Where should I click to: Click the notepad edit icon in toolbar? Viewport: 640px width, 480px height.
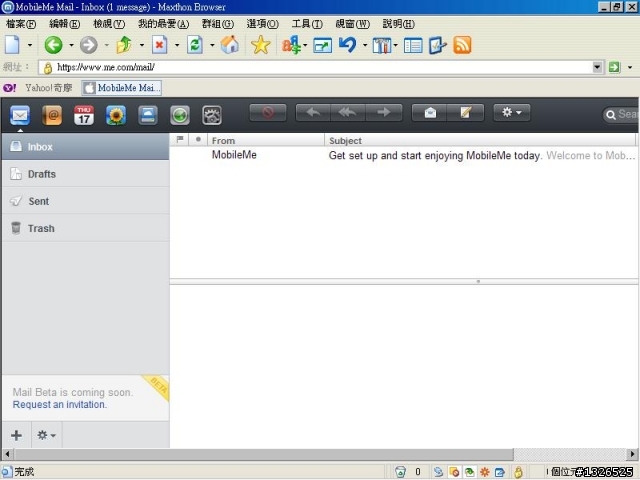click(x=438, y=45)
